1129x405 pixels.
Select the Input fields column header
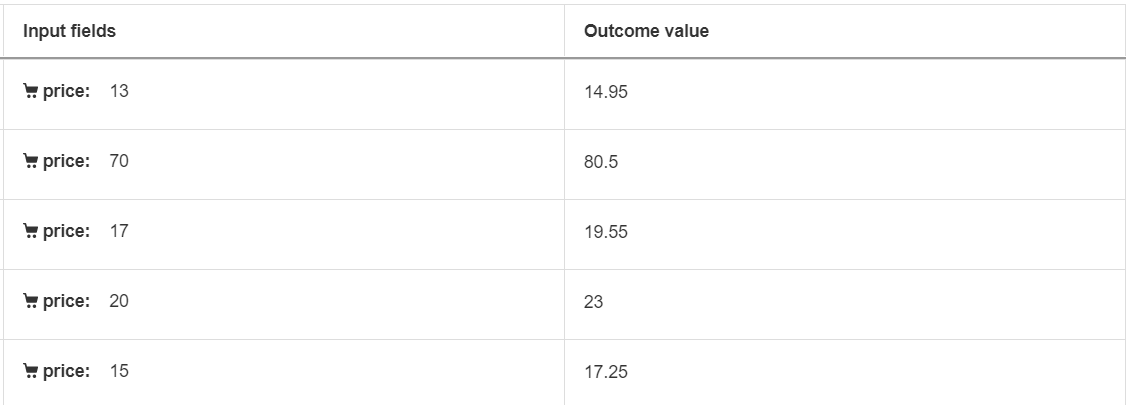[70, 31]
